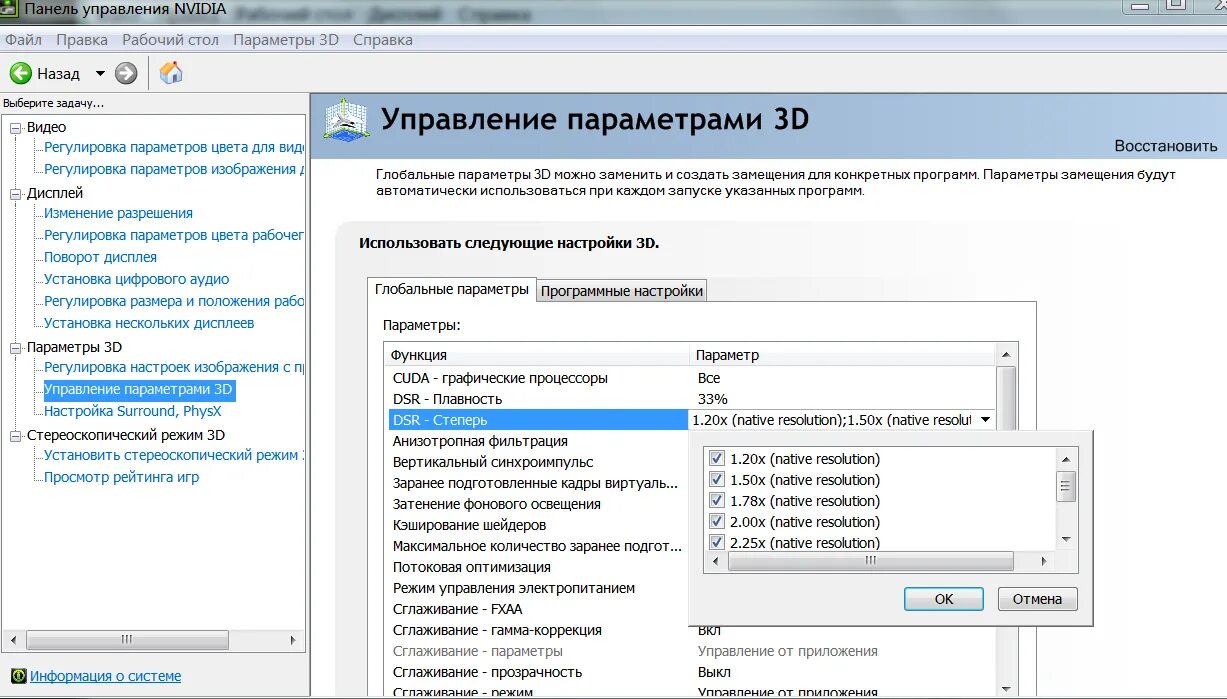The width and height of the screenshot is (1227, 699).
Task: Select the Потоковая оптимизация row
Action: pyautogui.click(x=538, y=567)
